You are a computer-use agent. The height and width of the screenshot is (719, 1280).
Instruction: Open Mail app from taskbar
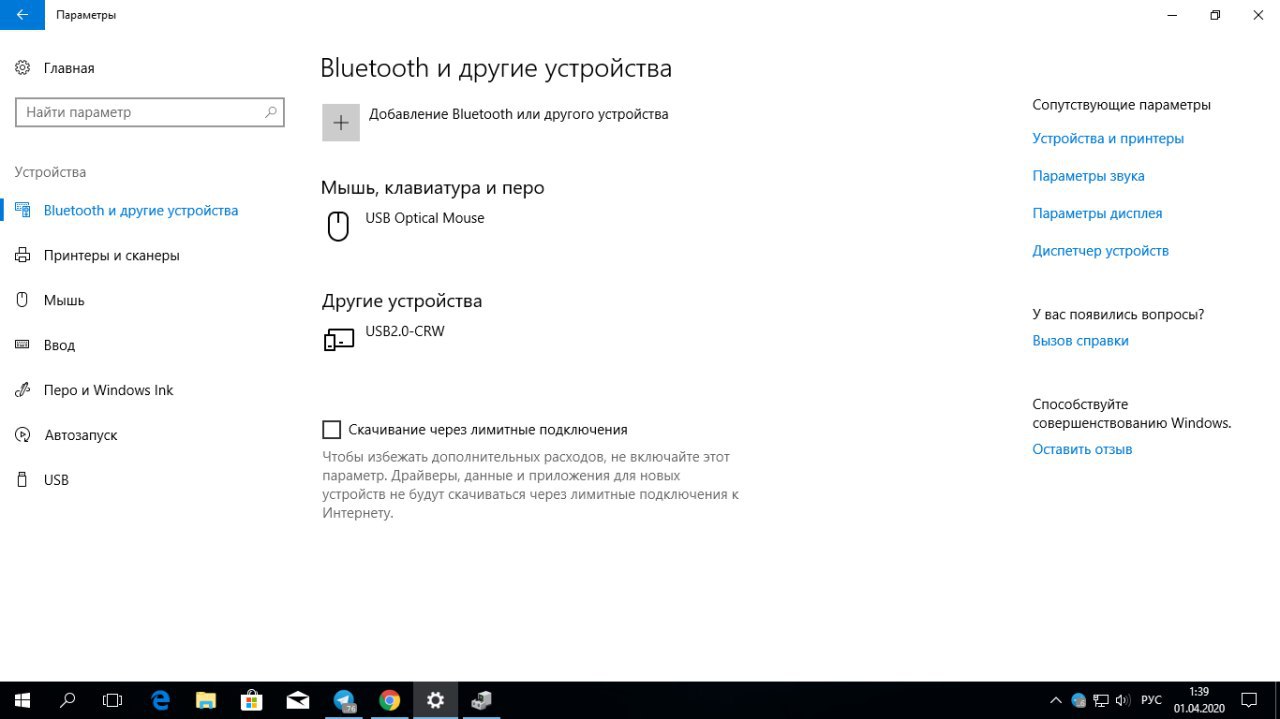(x=298, y=700)
